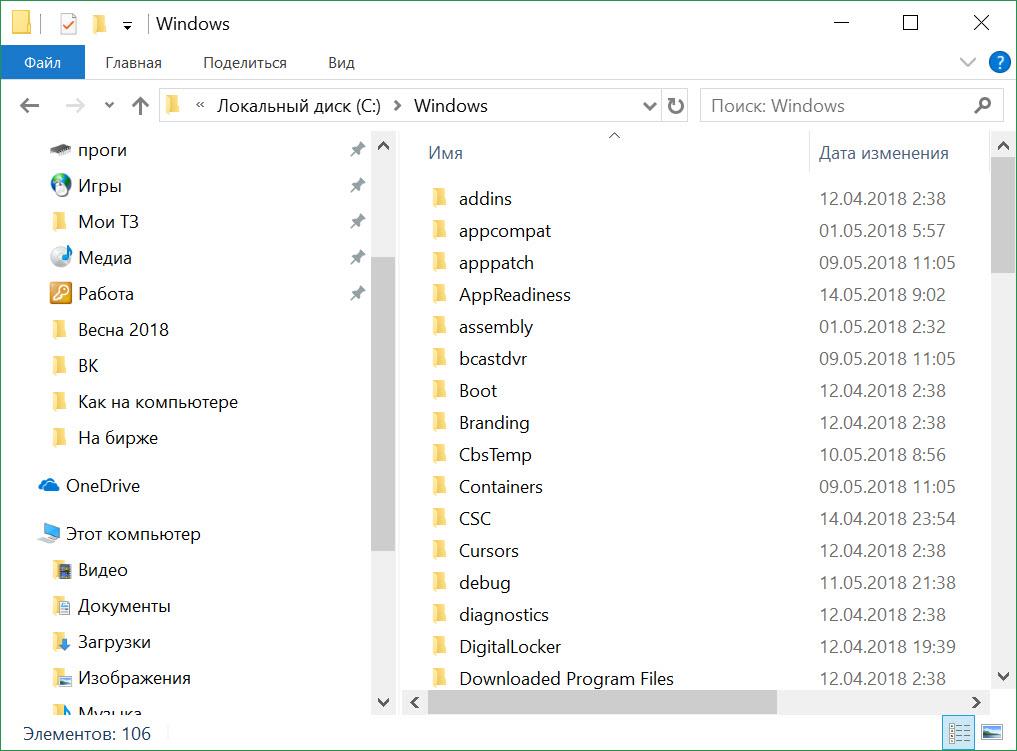Click the refresh button beside address bar

click(x=676, y=106)
